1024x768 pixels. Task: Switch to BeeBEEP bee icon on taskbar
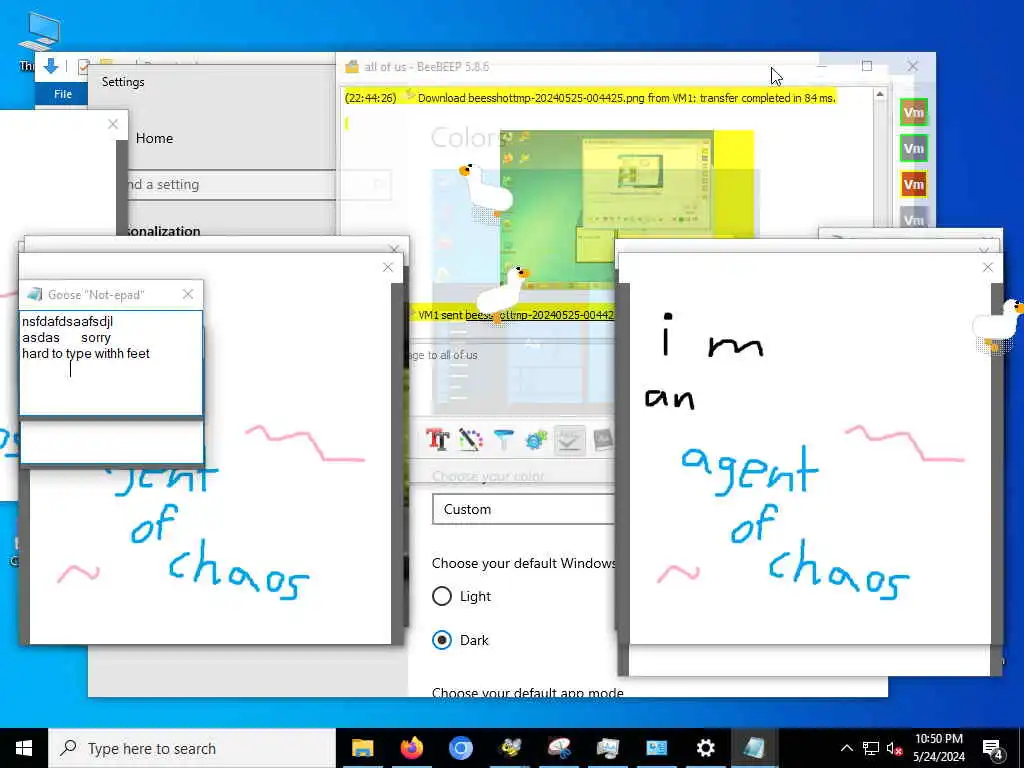510,748
